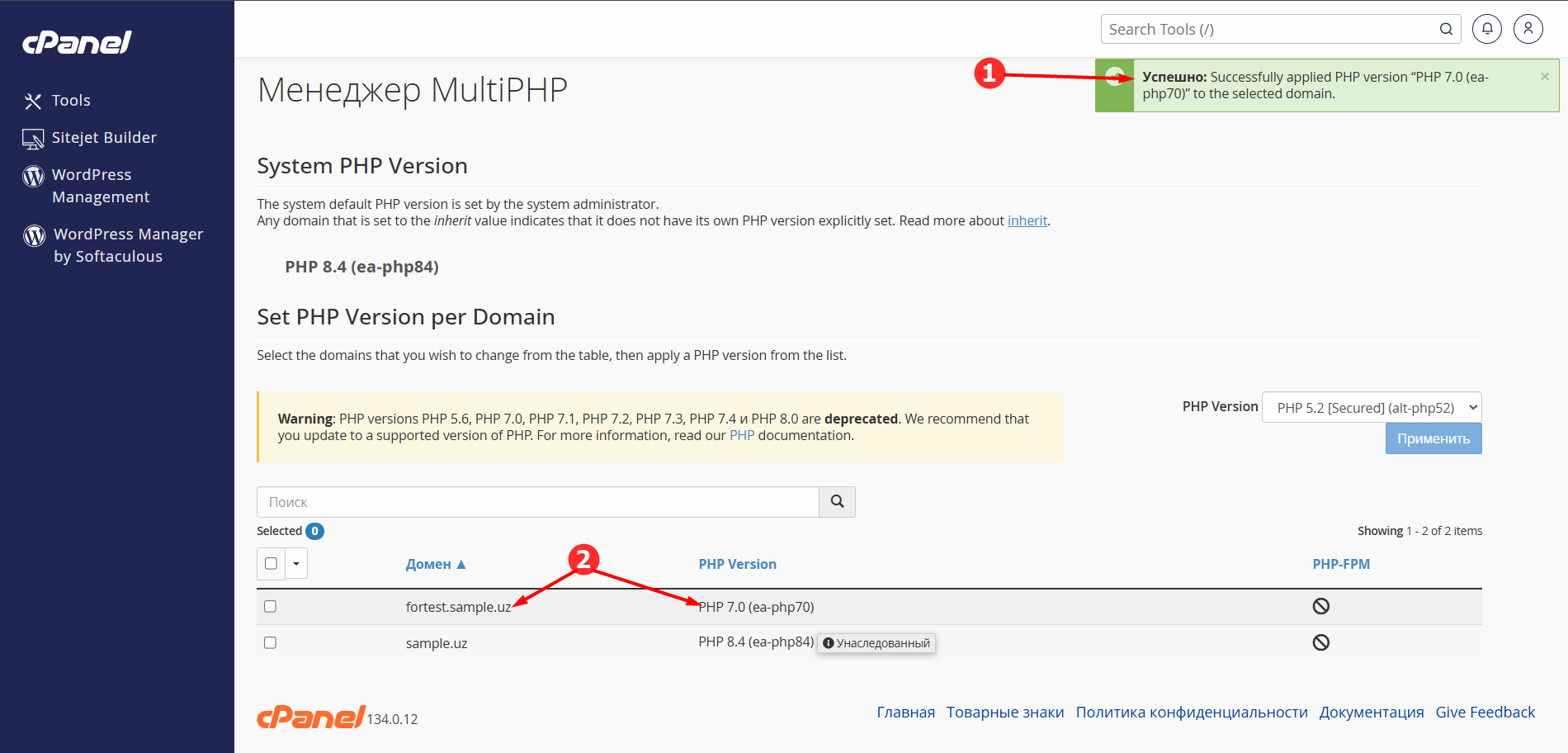Open the PHP documentation link in the warning
The image size is (1568, 753).
(742, 435)
